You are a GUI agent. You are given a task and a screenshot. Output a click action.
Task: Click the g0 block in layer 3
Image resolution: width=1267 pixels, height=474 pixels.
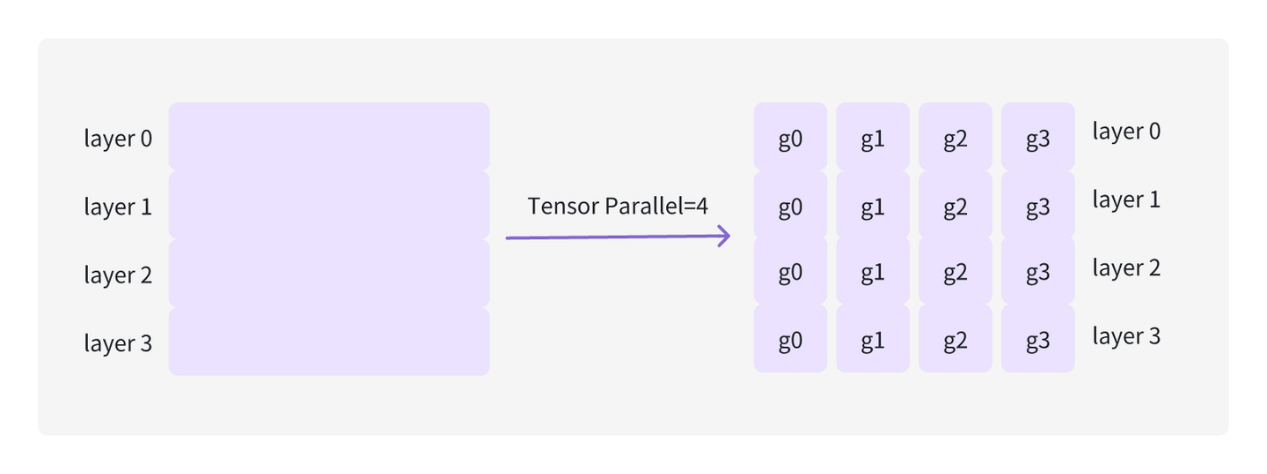790,339
